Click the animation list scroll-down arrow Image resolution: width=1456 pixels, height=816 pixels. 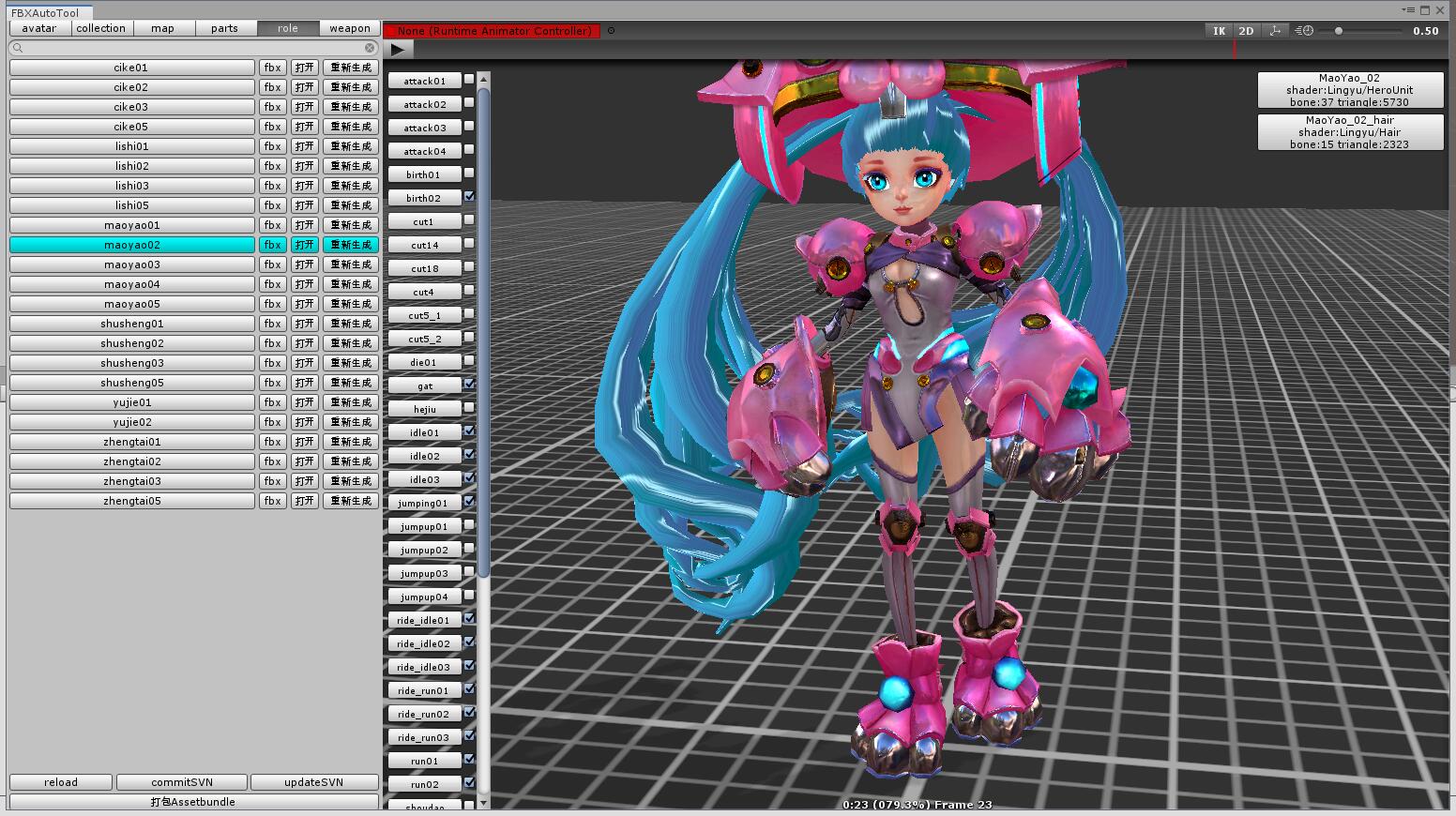[484, 803]
